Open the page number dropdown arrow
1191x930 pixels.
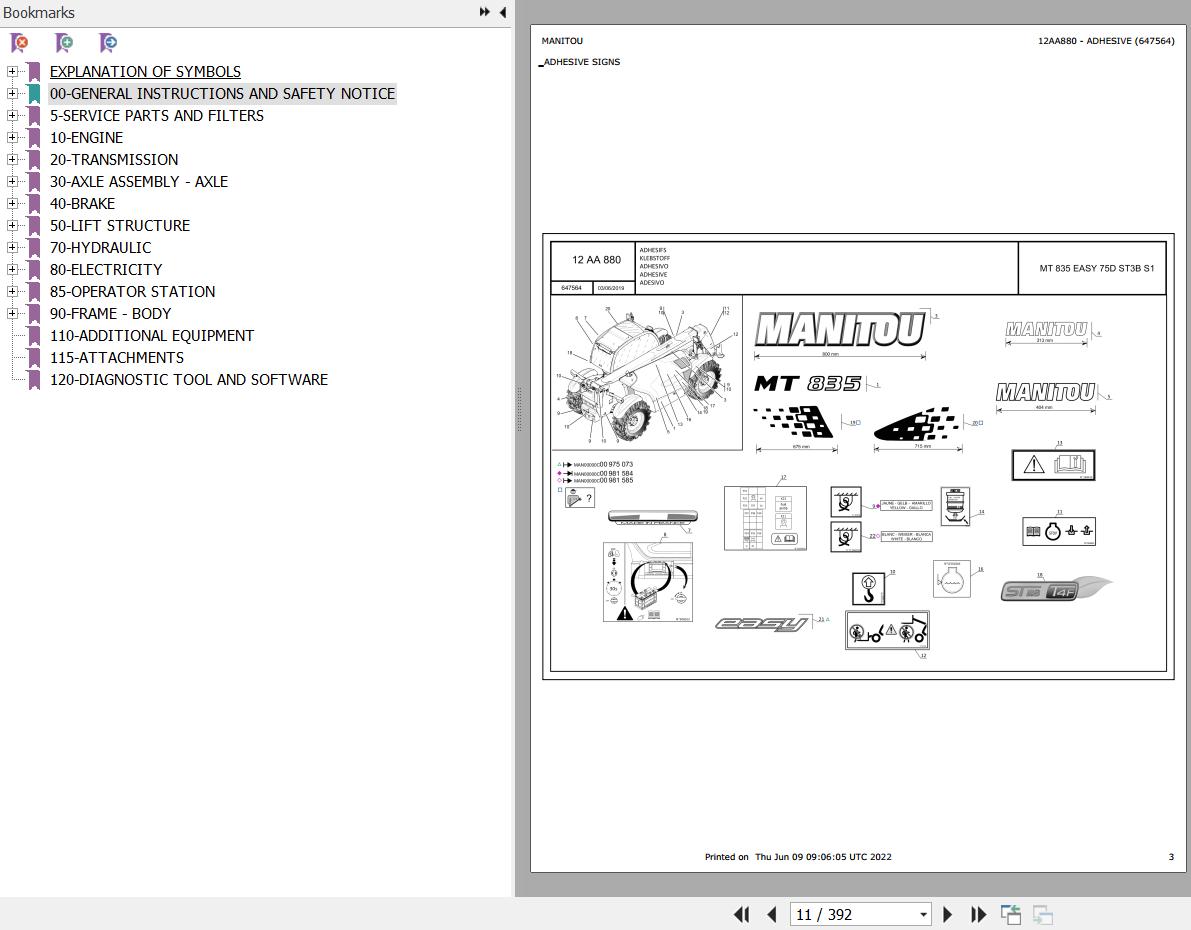point(924,915)
